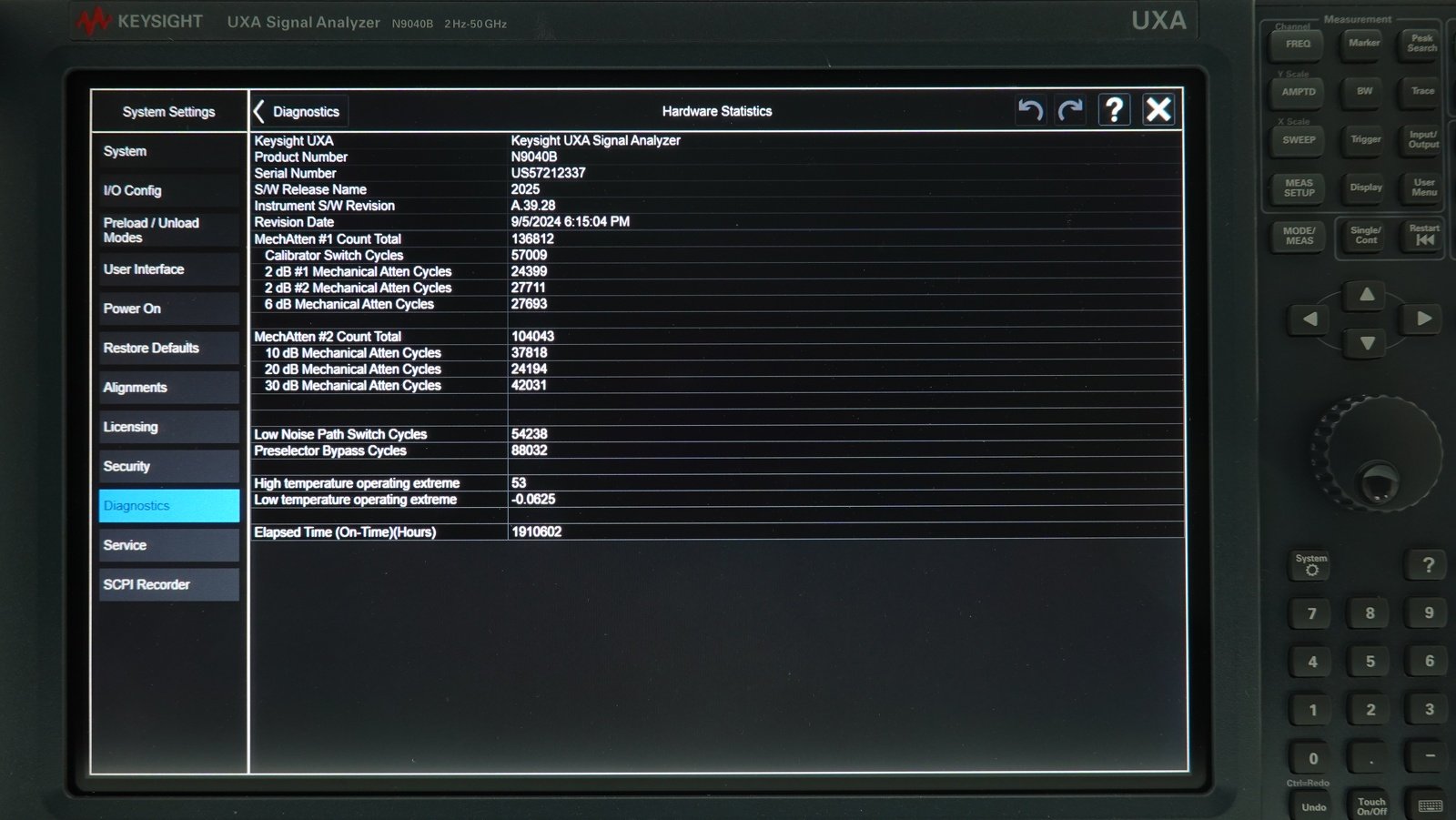The width and height of the screenshot is (1456, 820).
Task: Click the Trigger hardware key
Action: [1365, 139]
